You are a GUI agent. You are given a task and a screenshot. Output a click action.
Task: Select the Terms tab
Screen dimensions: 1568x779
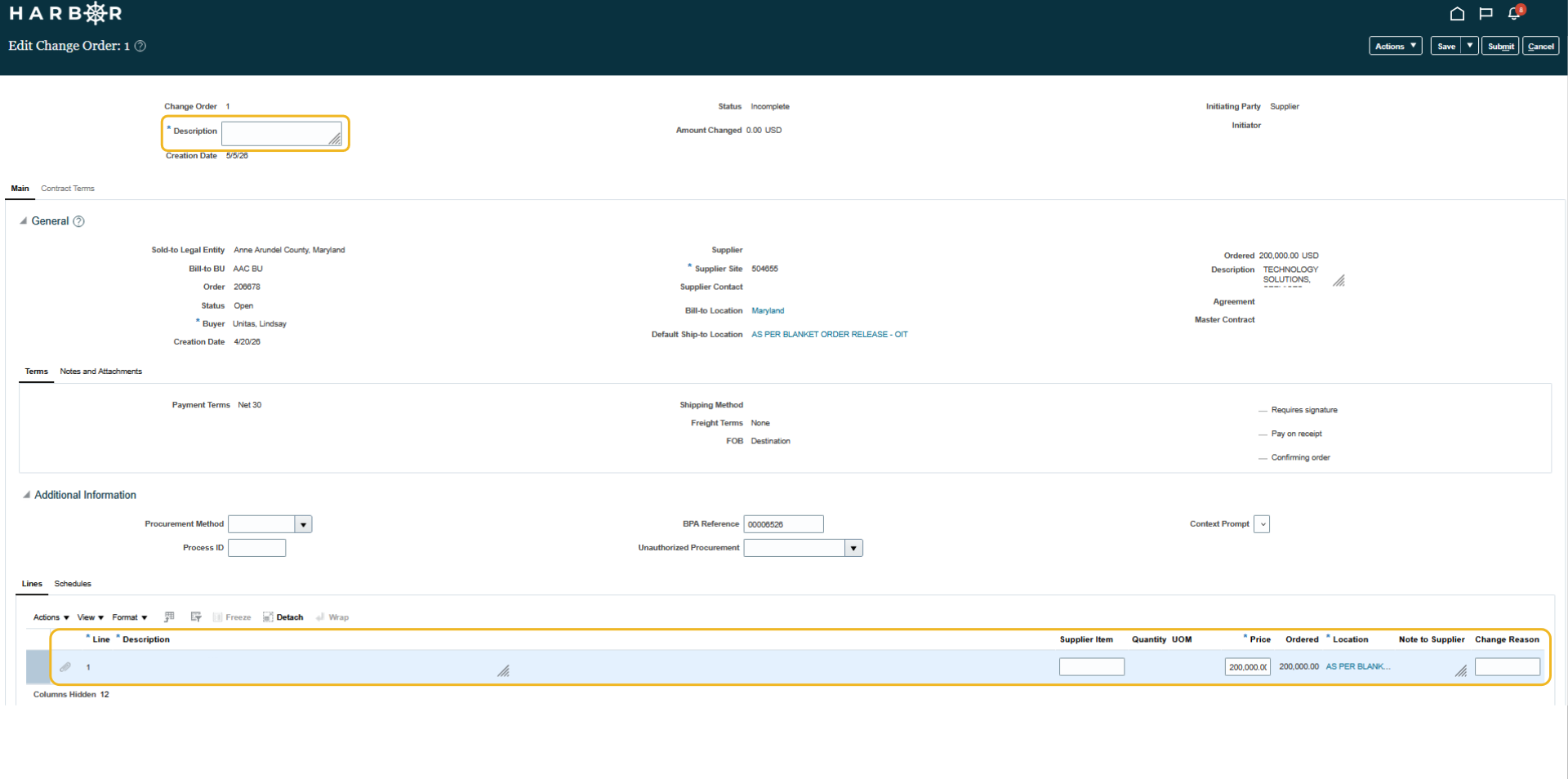point(36,372)
